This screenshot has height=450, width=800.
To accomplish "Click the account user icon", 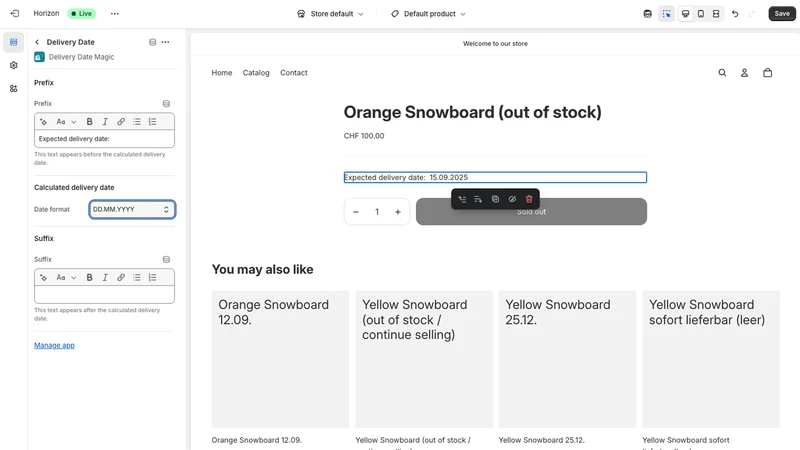I will (744, 73).
